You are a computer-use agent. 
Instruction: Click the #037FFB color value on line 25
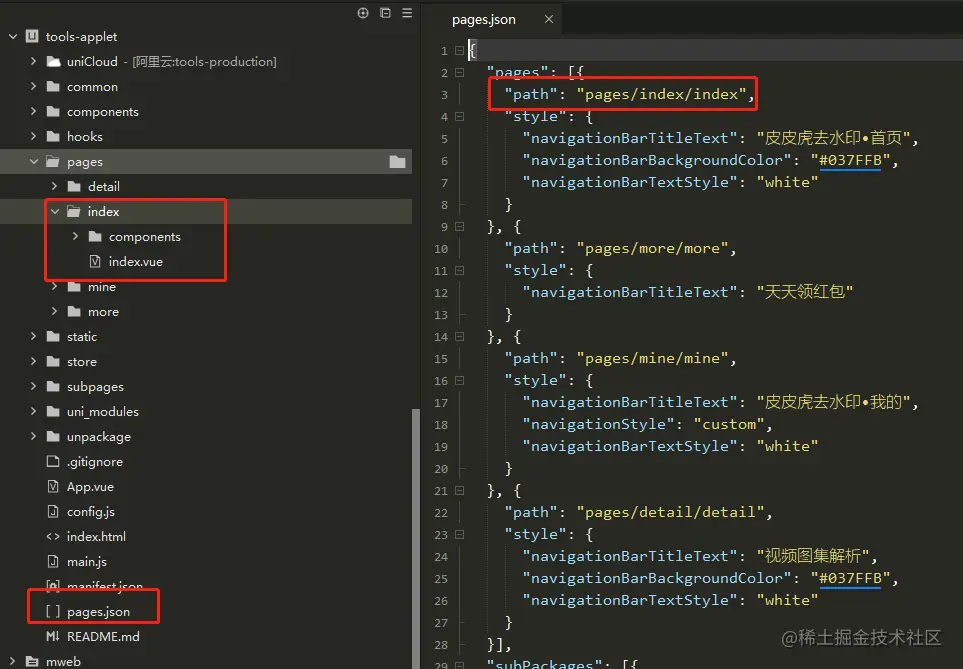point(850,578)
